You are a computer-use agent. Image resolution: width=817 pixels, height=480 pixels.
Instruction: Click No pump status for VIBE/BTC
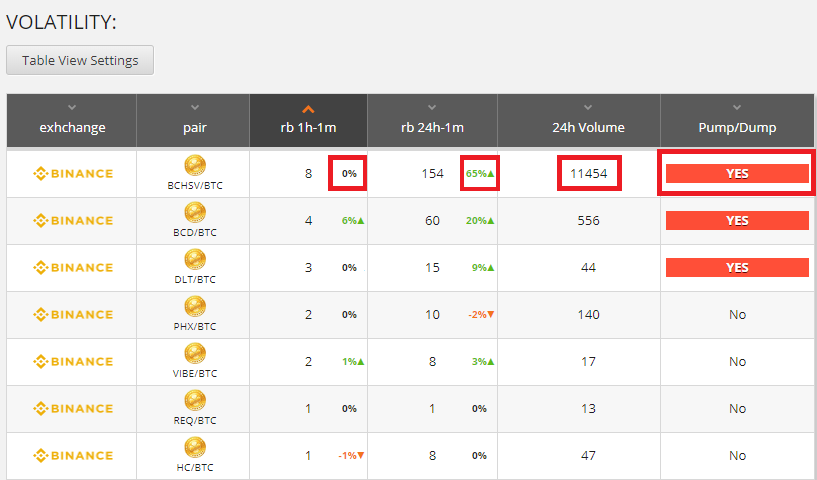click(x=737, y=361)
